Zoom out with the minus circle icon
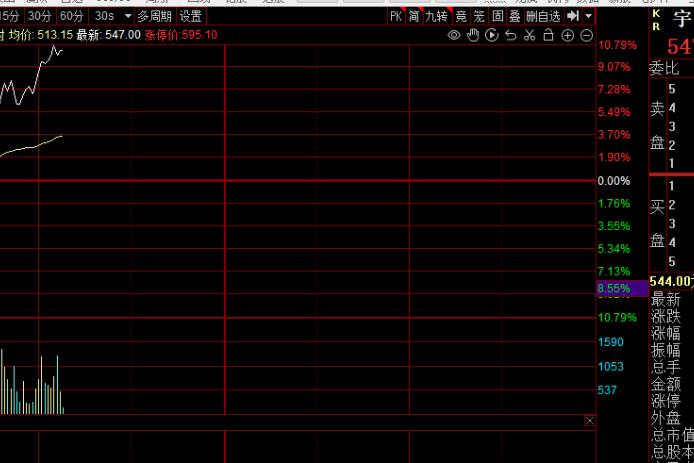The height and width of the screenshot is (463, 694). tap(586, 35)
